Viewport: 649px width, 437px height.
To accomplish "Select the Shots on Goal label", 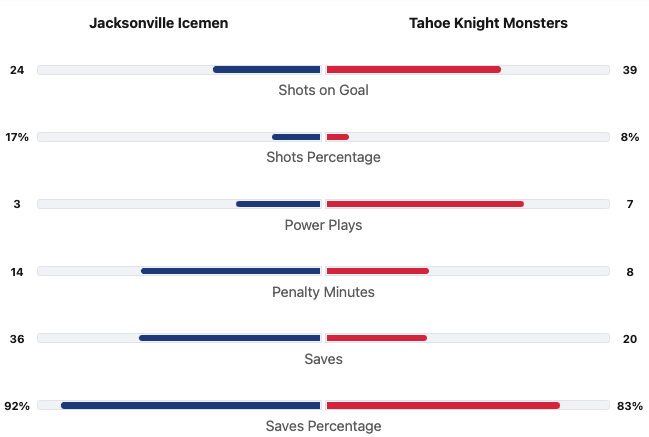I will 323,90.
